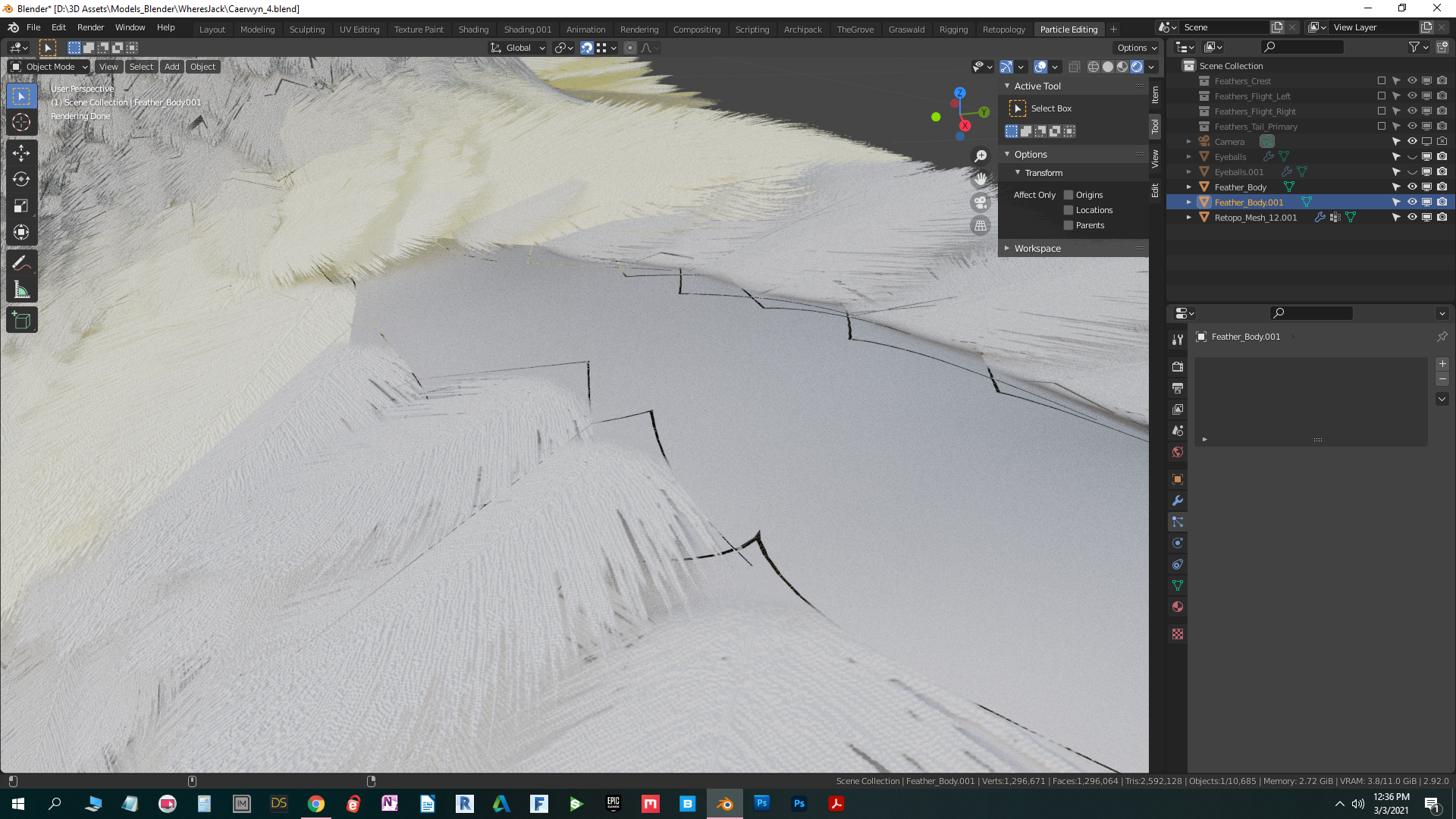Activate the Rotate tool

21,180
